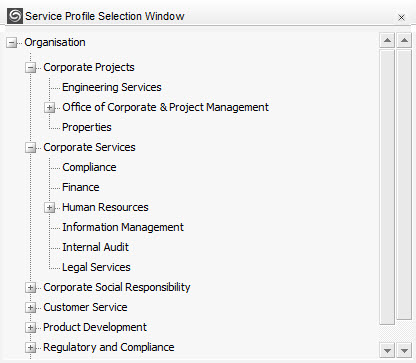Pick the Information Management entry
416x363 pixels.
pos(123,227)
